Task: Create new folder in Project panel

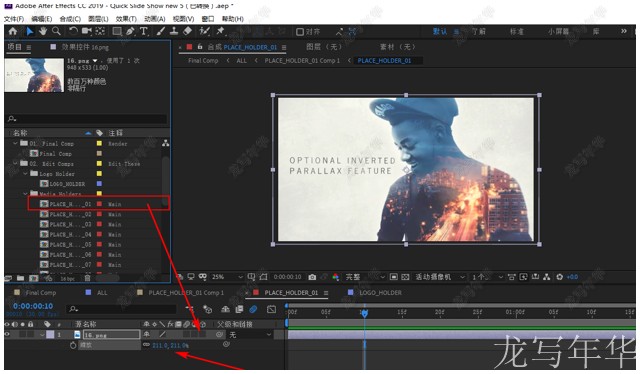Action: point(20,278)
